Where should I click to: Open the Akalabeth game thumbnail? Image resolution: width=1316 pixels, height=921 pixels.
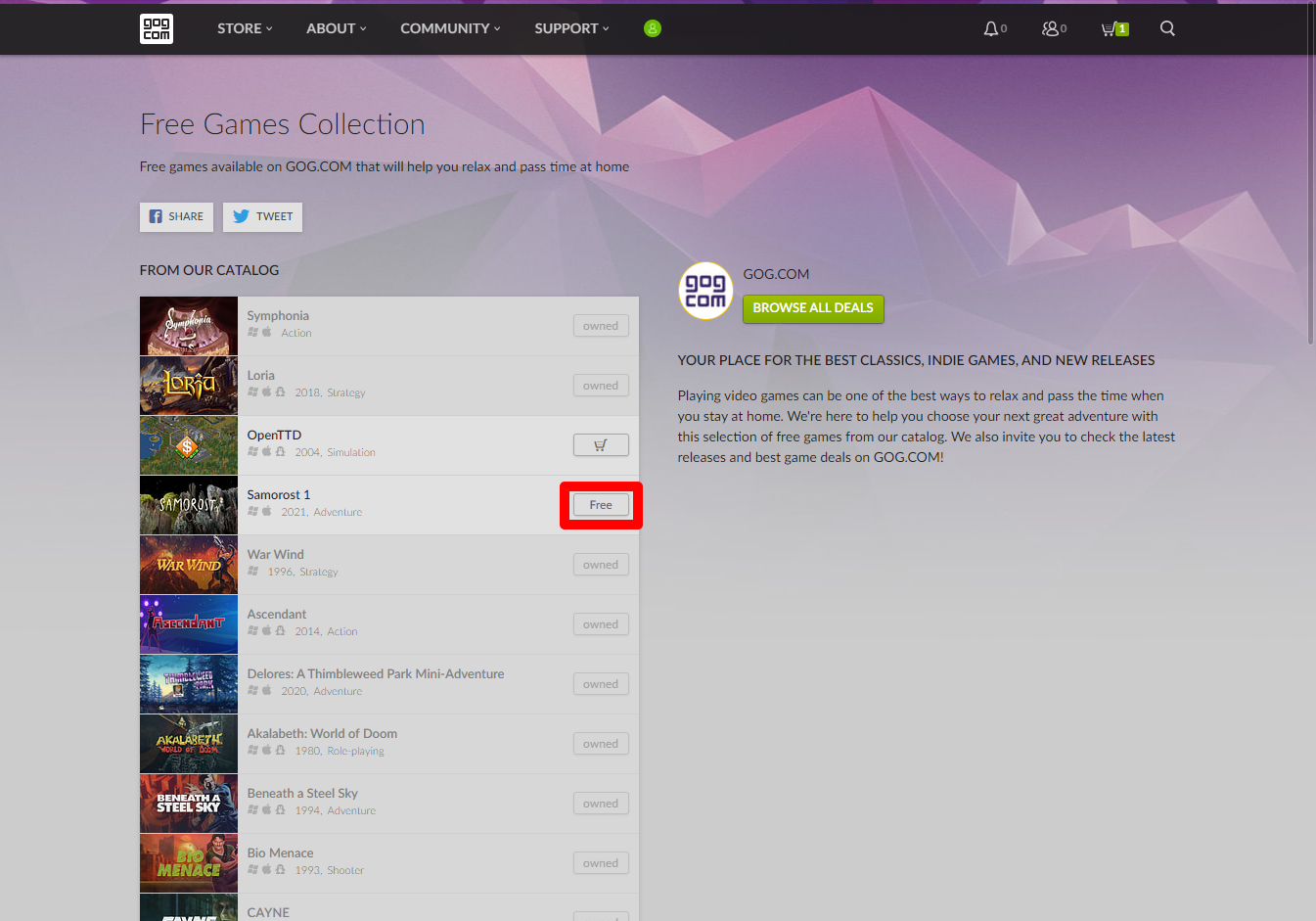coord(189,744)
